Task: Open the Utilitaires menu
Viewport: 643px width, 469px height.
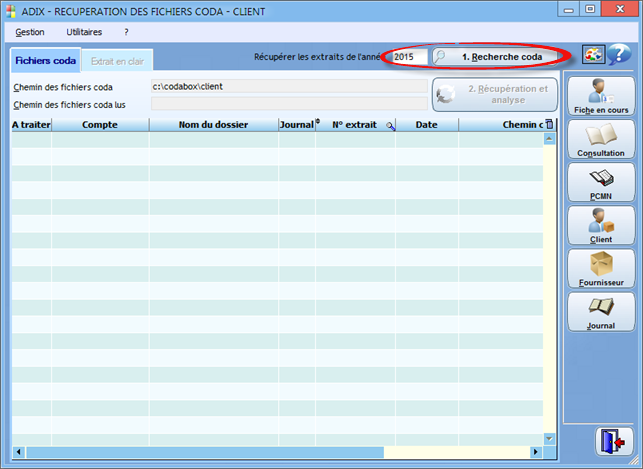Action: tap(84, 32)
